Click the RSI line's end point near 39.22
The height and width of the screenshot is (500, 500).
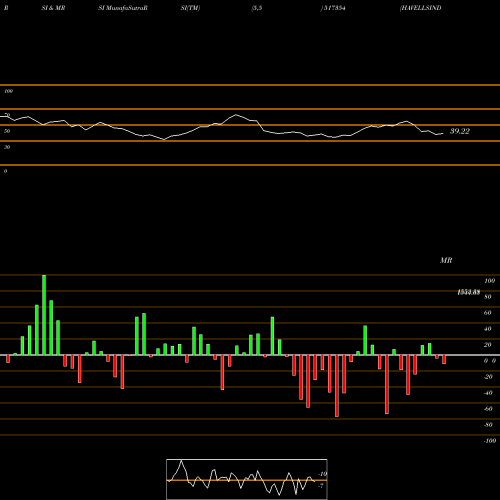pyautogui.click(x=443, y=134)
